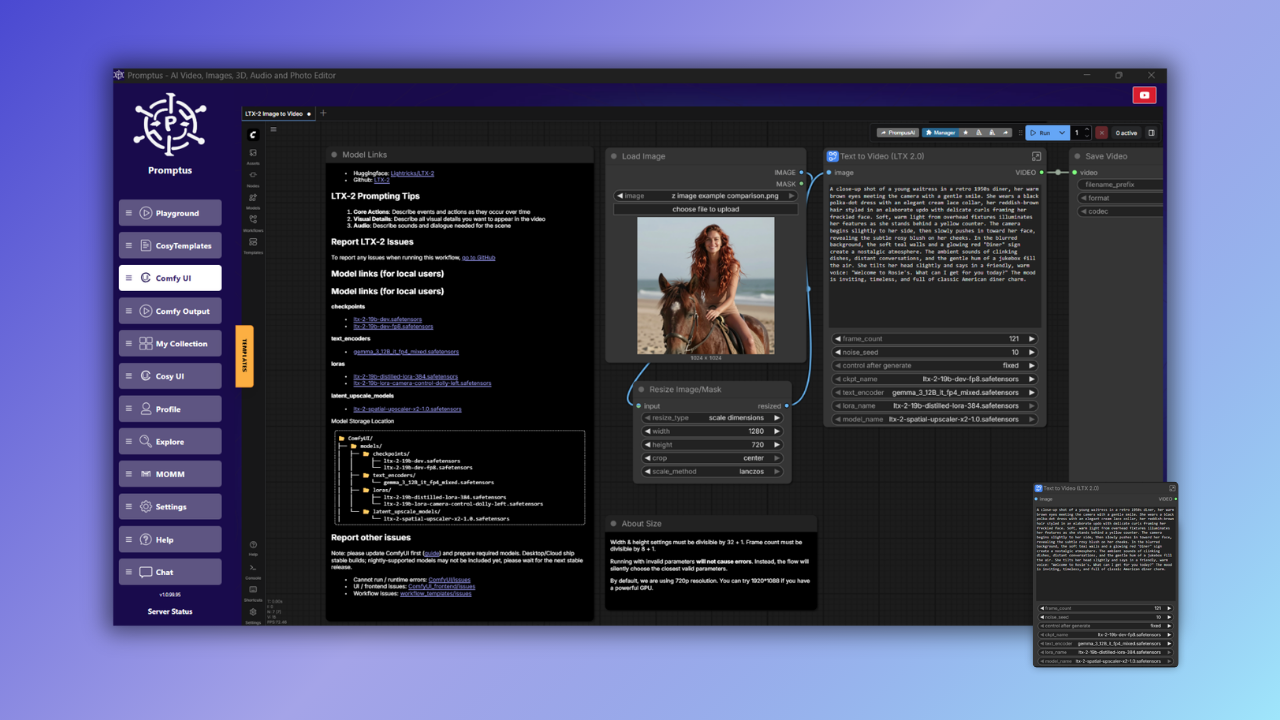Open the Shortcuts panel icon
The image size is (1280, 720).
tap(253, 591)
